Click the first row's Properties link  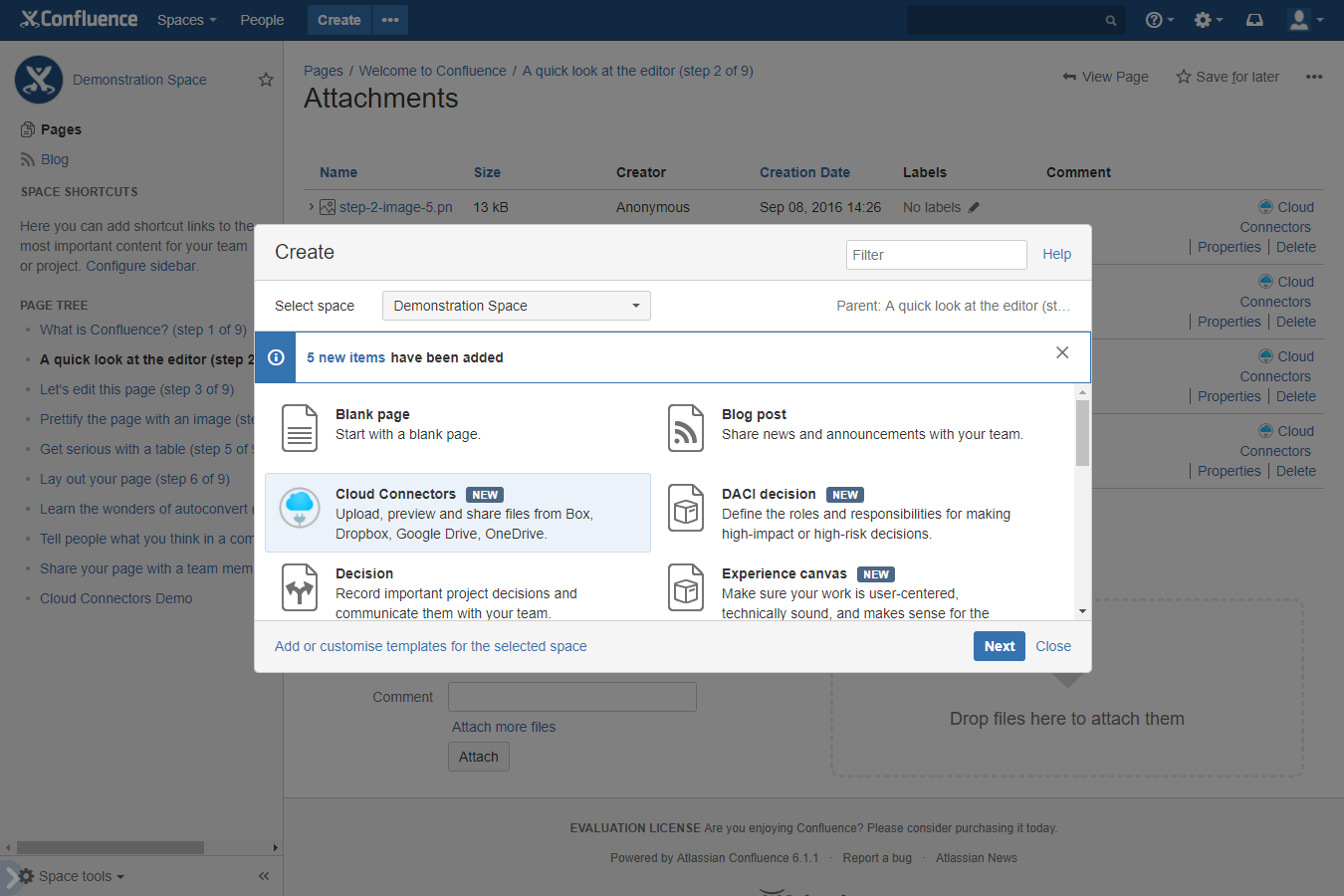[1230, 247]
